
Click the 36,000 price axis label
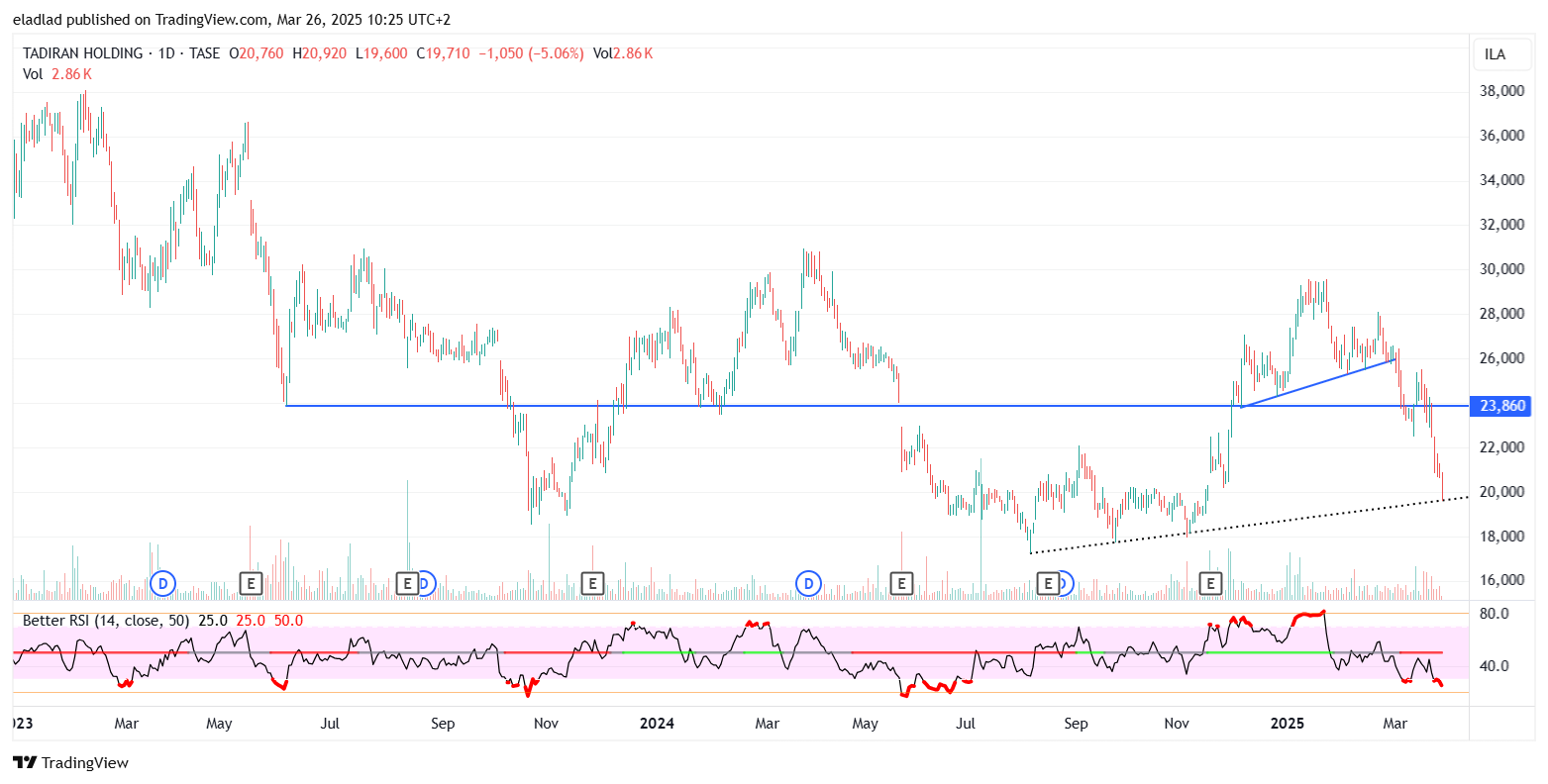coord(1501,136)
